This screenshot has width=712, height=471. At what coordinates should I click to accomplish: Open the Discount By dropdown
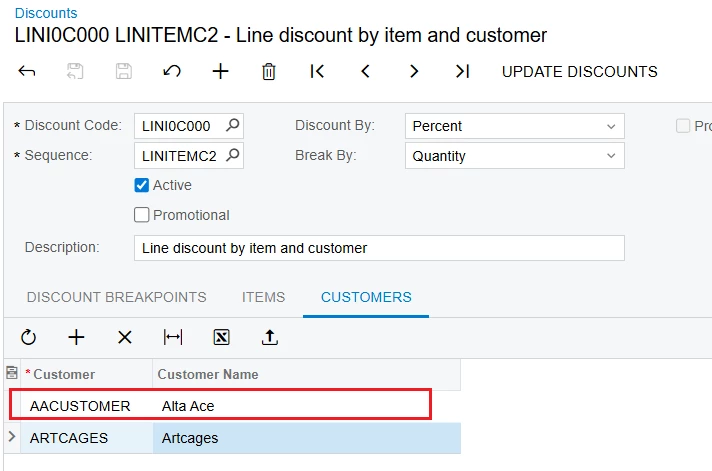tap(514, 126)
